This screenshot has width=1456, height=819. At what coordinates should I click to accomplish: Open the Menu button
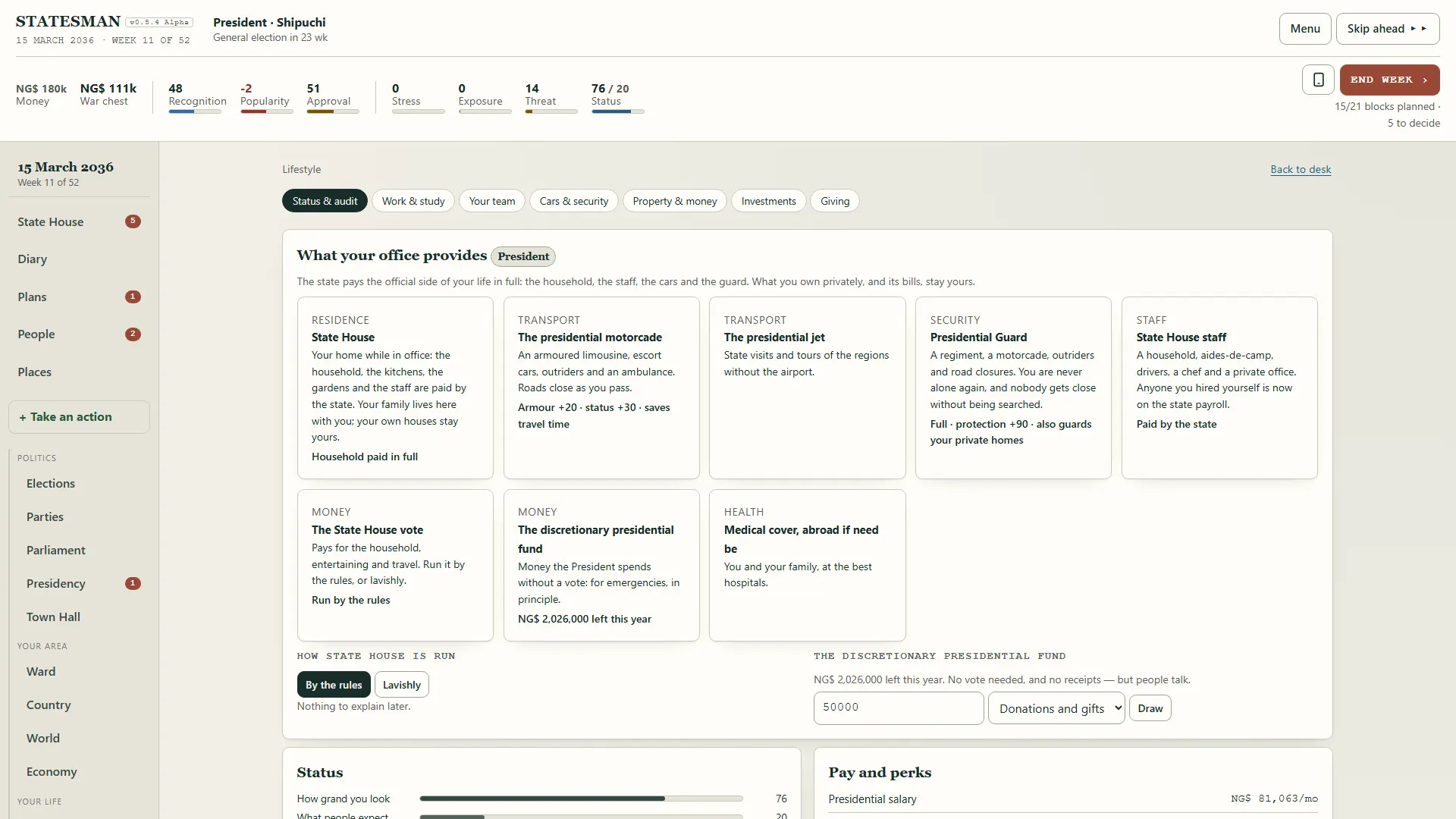pos(1305,29)
